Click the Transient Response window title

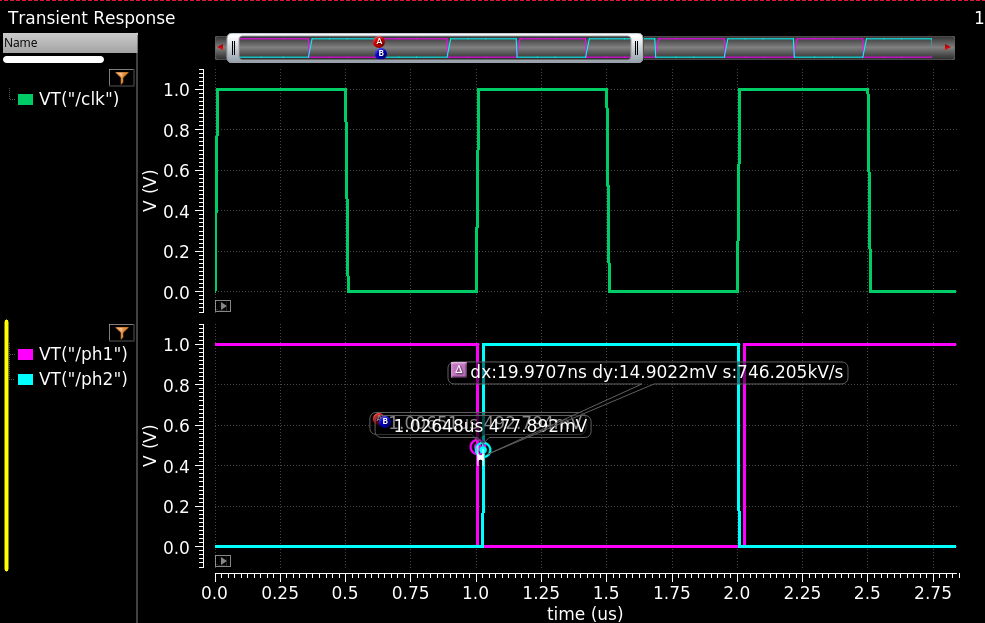pos(91,18)
